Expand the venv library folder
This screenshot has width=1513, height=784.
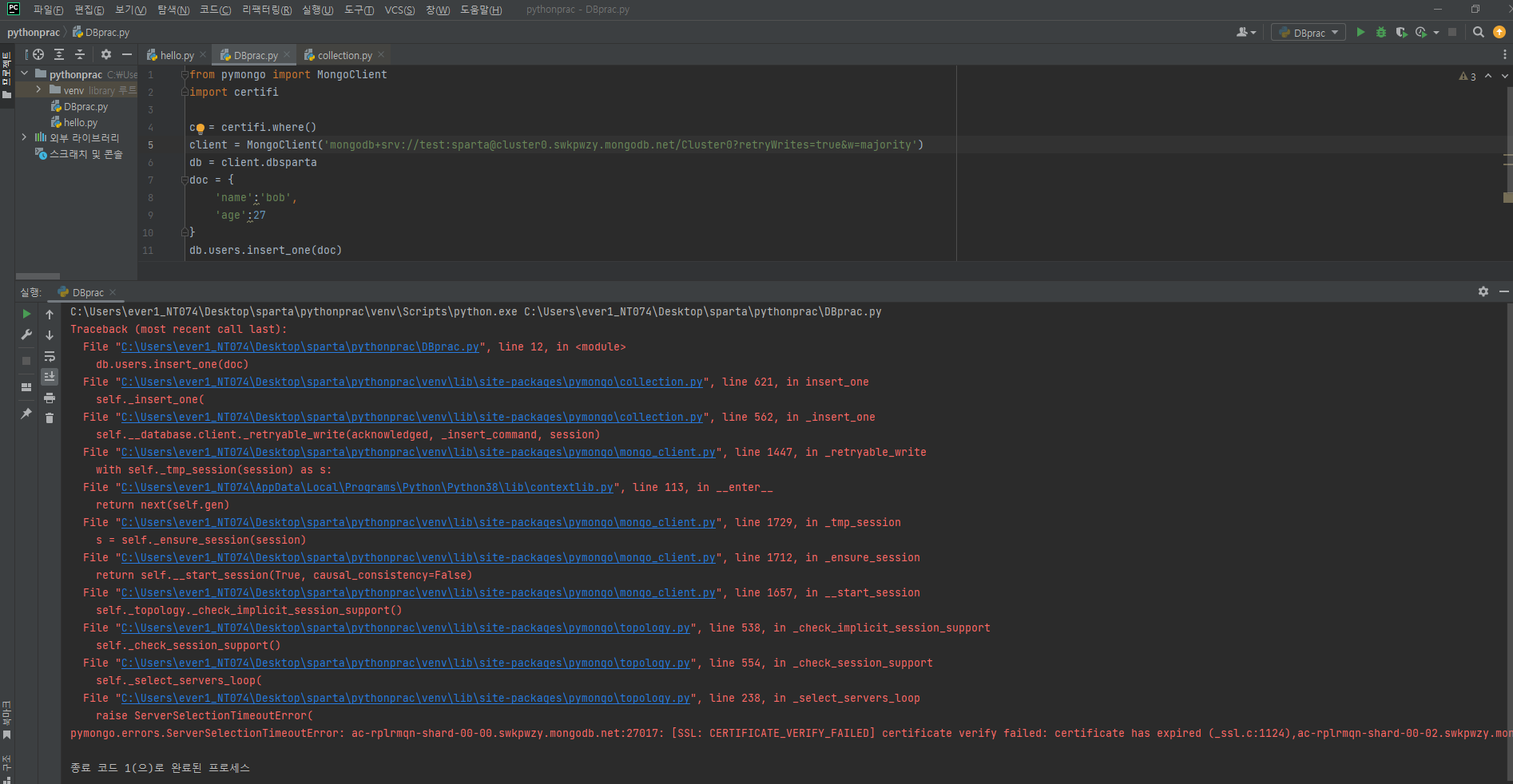coord(38,89)
